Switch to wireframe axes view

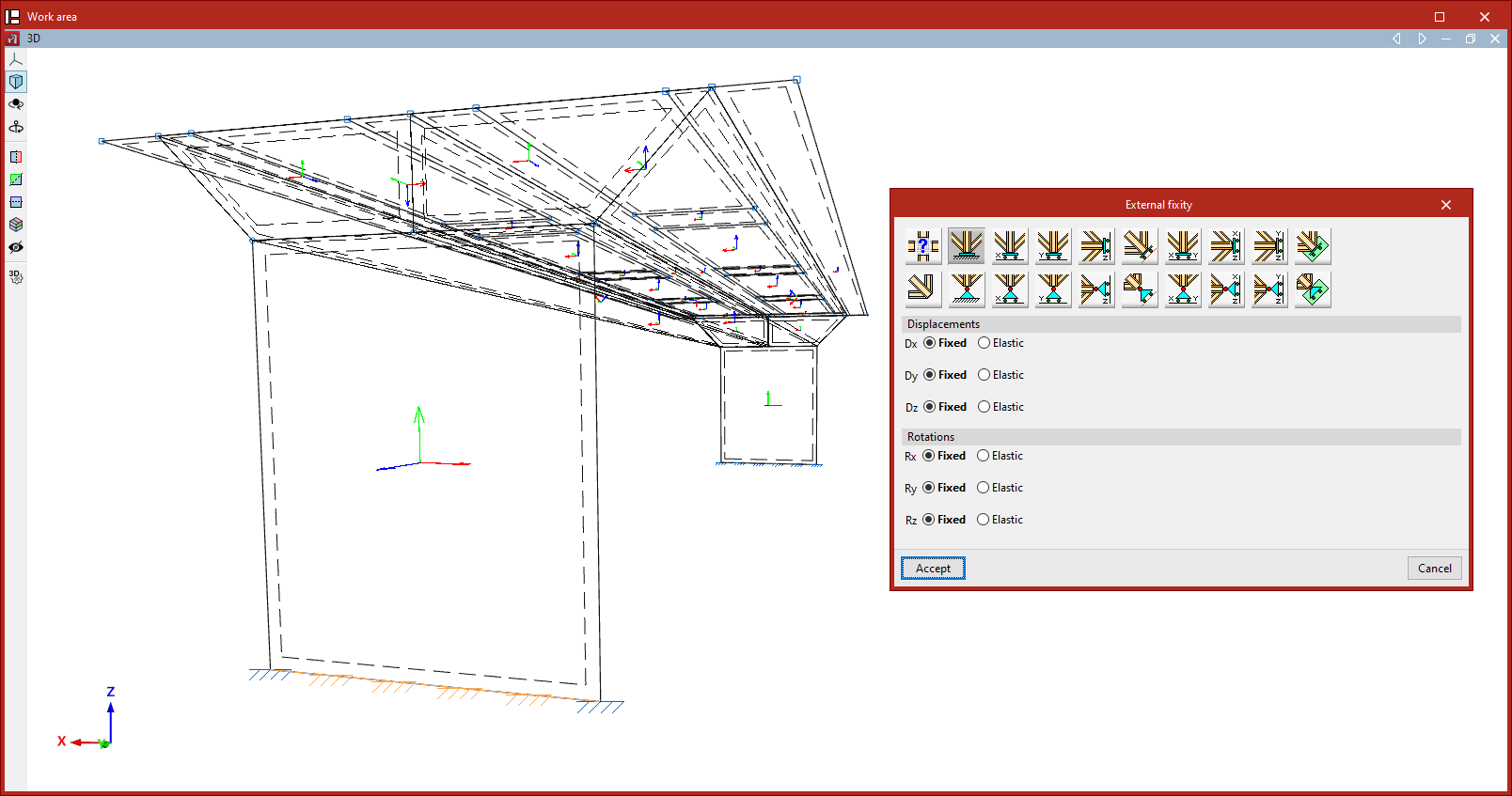(16, 59)
